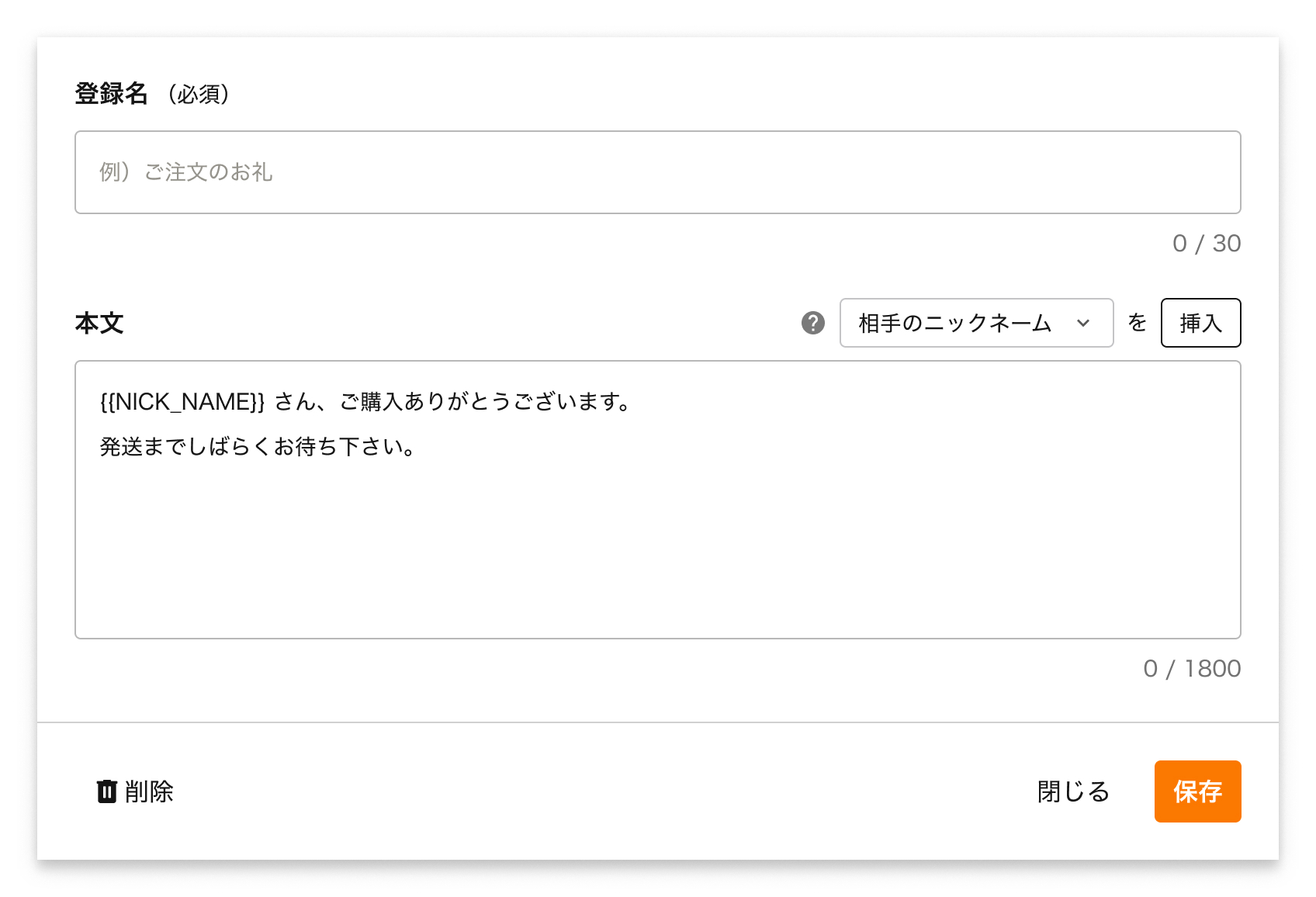Click the ご購入ありがとうございます phrase
Screen dimensions: 1316x897
(484, 402)
